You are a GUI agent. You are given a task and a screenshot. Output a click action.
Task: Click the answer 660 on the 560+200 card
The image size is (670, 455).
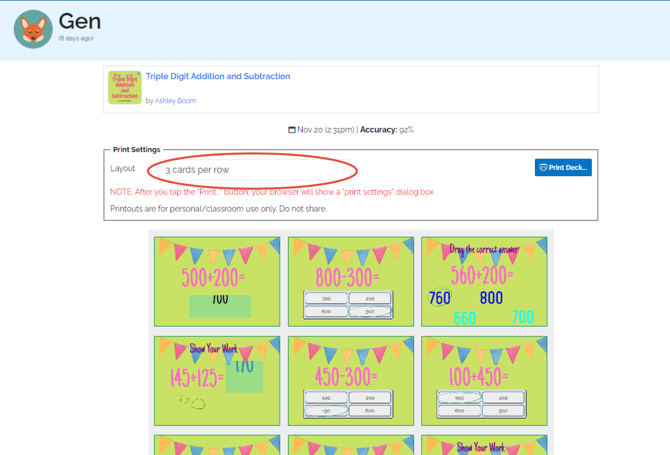tap(464, 318)
